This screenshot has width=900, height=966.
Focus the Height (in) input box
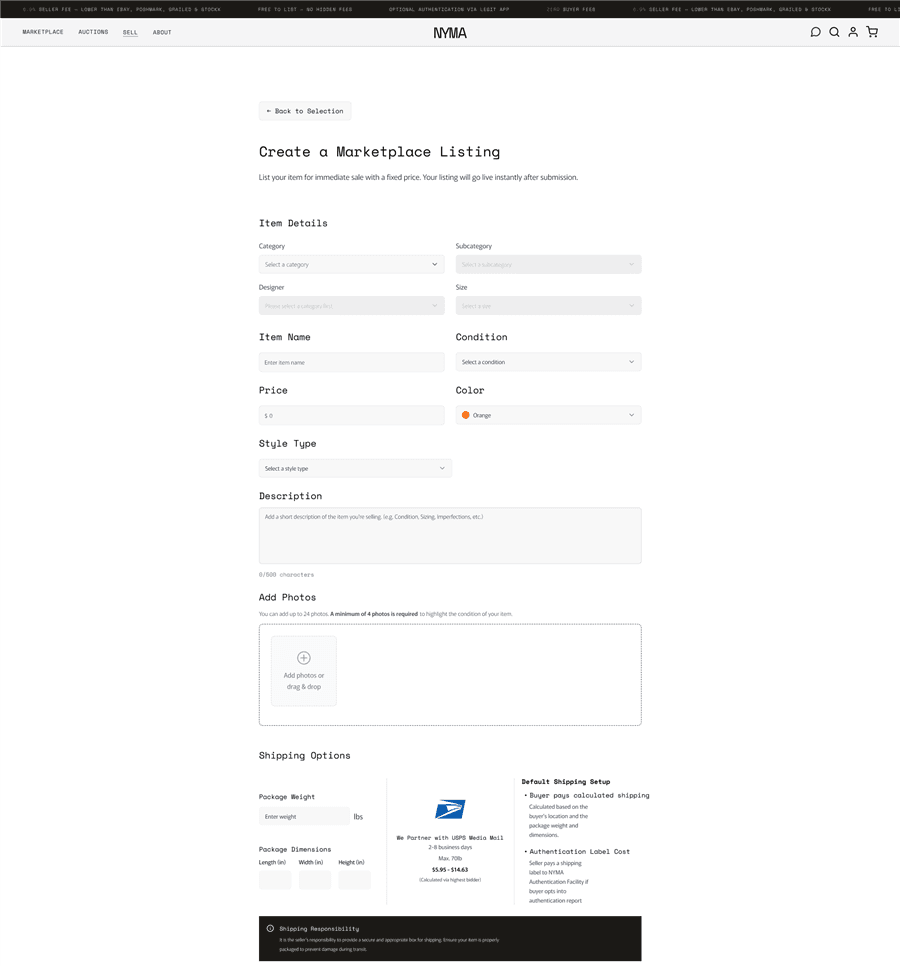[354, 880]
